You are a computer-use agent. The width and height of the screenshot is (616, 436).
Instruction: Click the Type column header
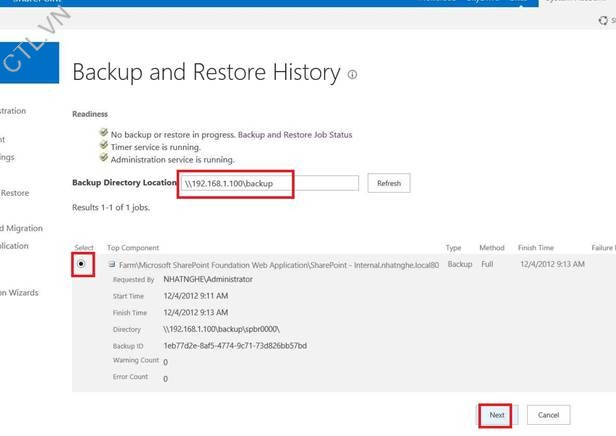453,248
